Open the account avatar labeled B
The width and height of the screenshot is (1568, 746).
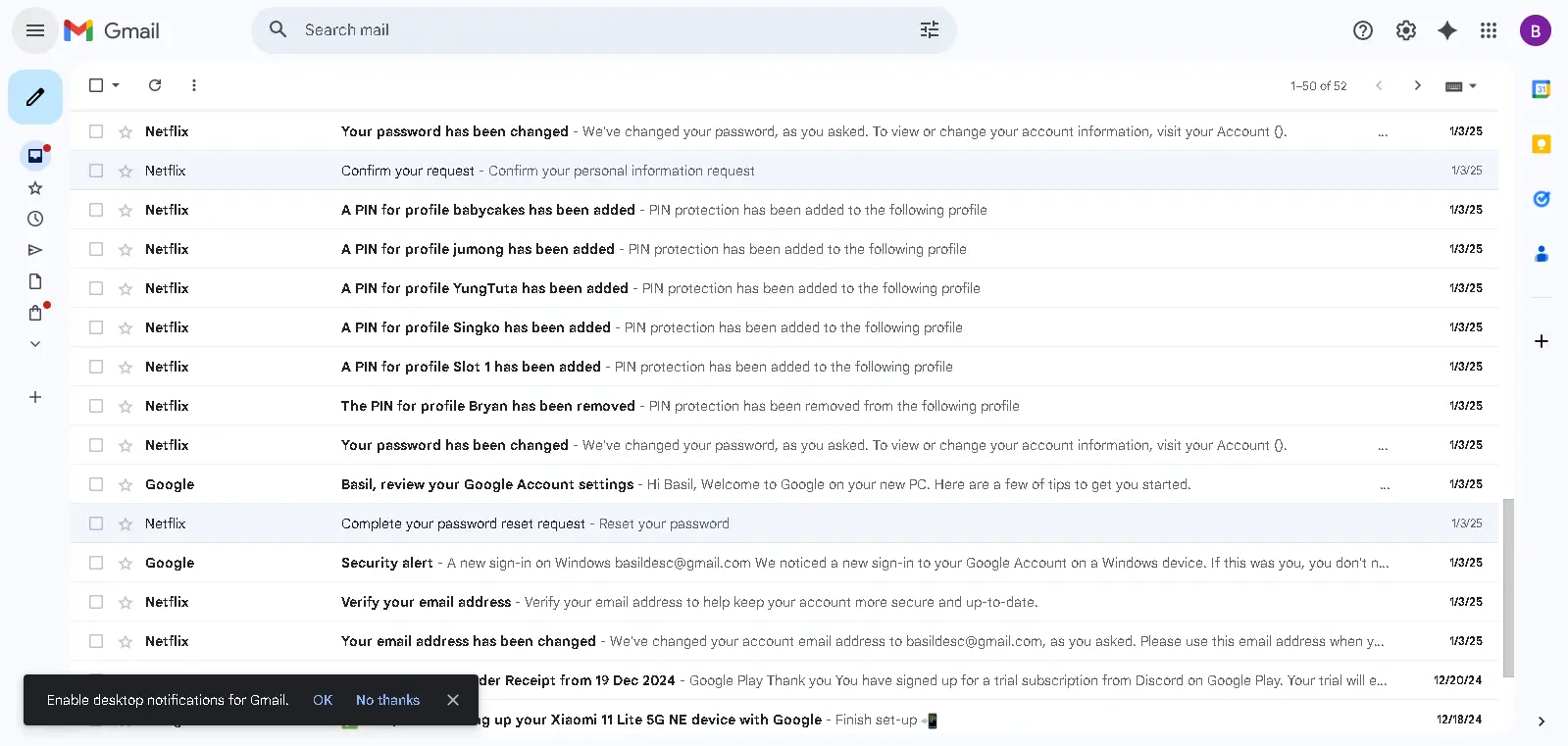coord(1536,30)
